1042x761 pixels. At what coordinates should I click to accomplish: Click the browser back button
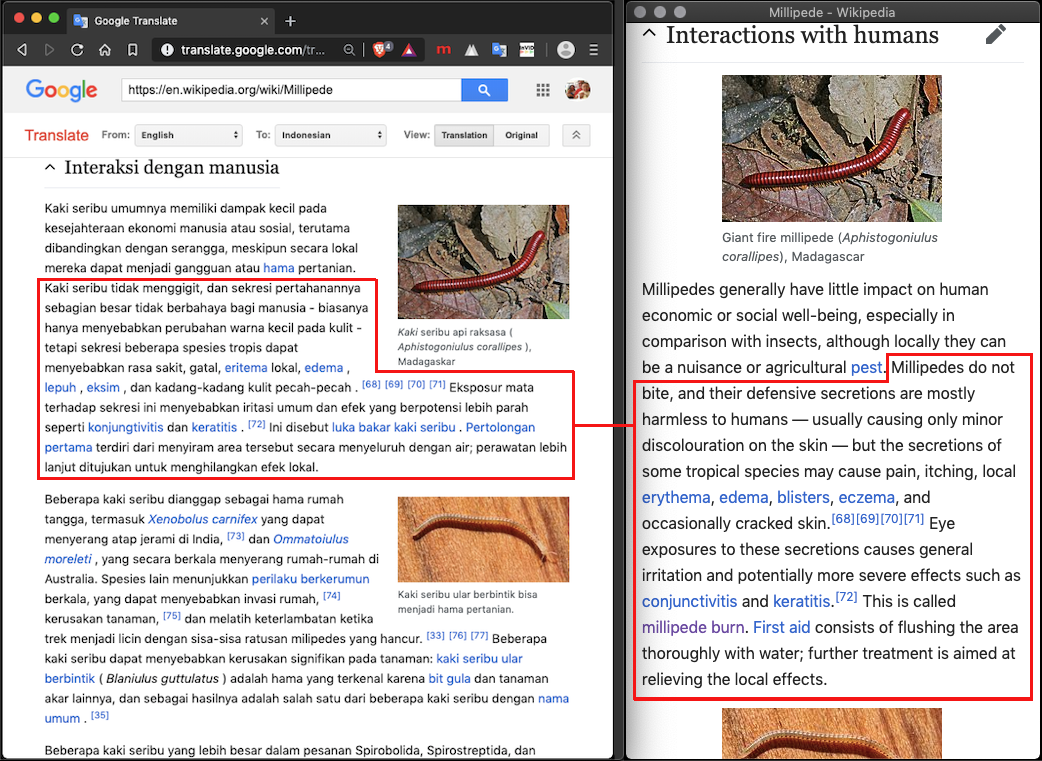pyautogui.click(x=21, y=50)
